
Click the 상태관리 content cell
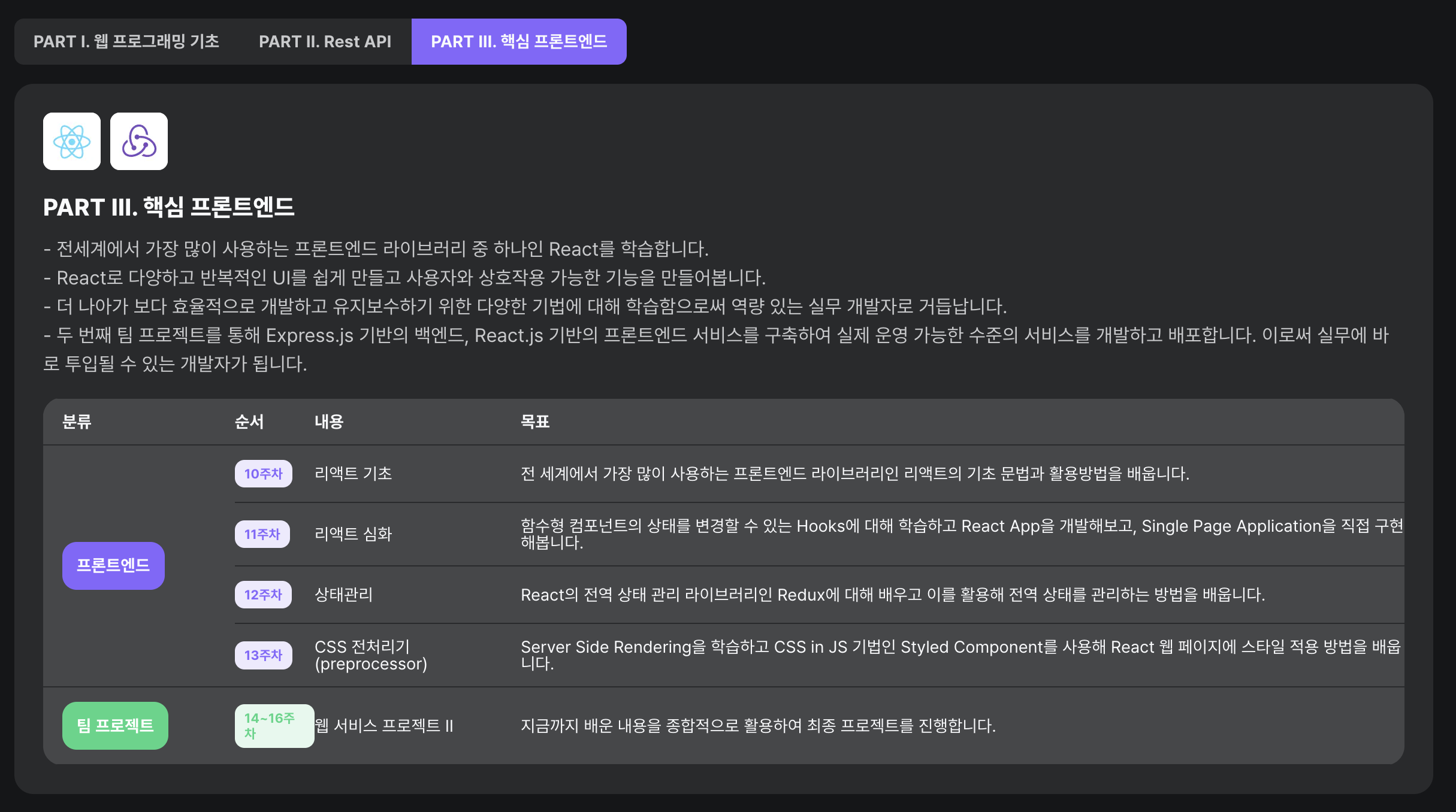coord(343,595)
